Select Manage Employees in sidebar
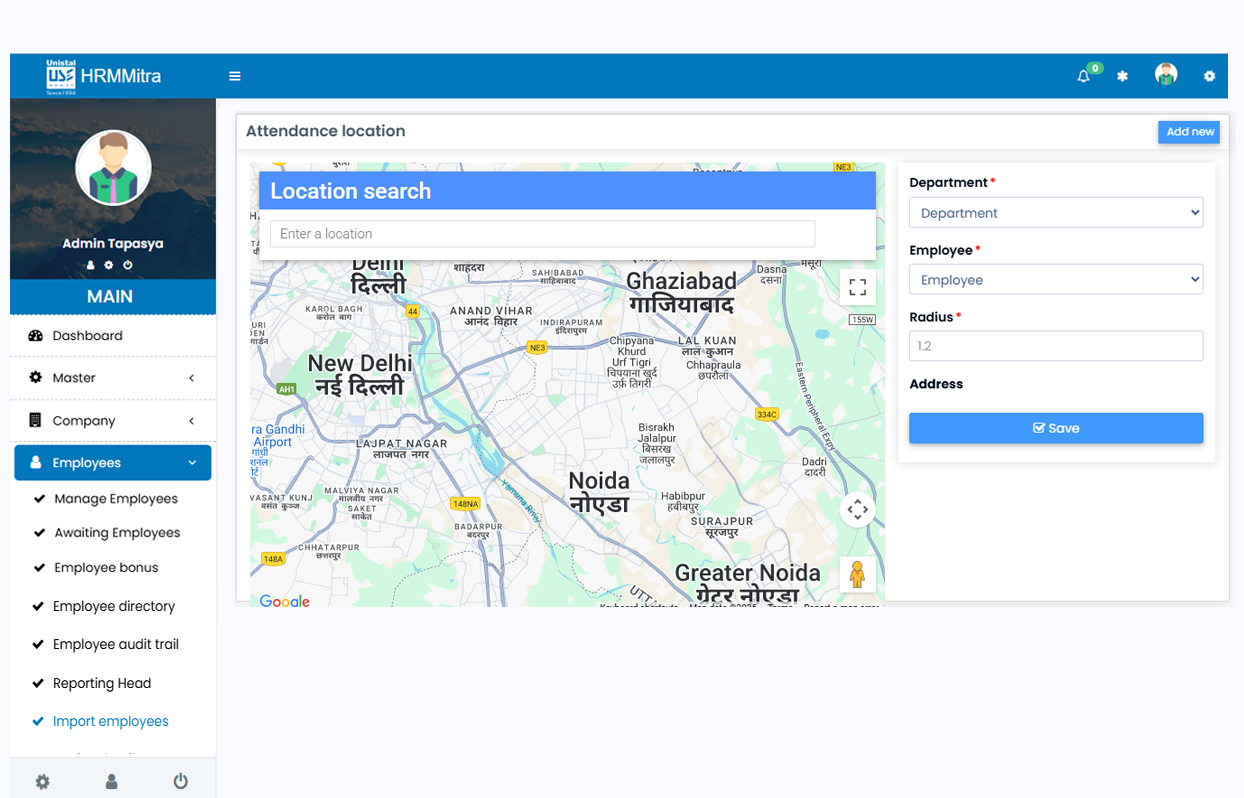Screen dimensions: 1244x798 (116, 499)
